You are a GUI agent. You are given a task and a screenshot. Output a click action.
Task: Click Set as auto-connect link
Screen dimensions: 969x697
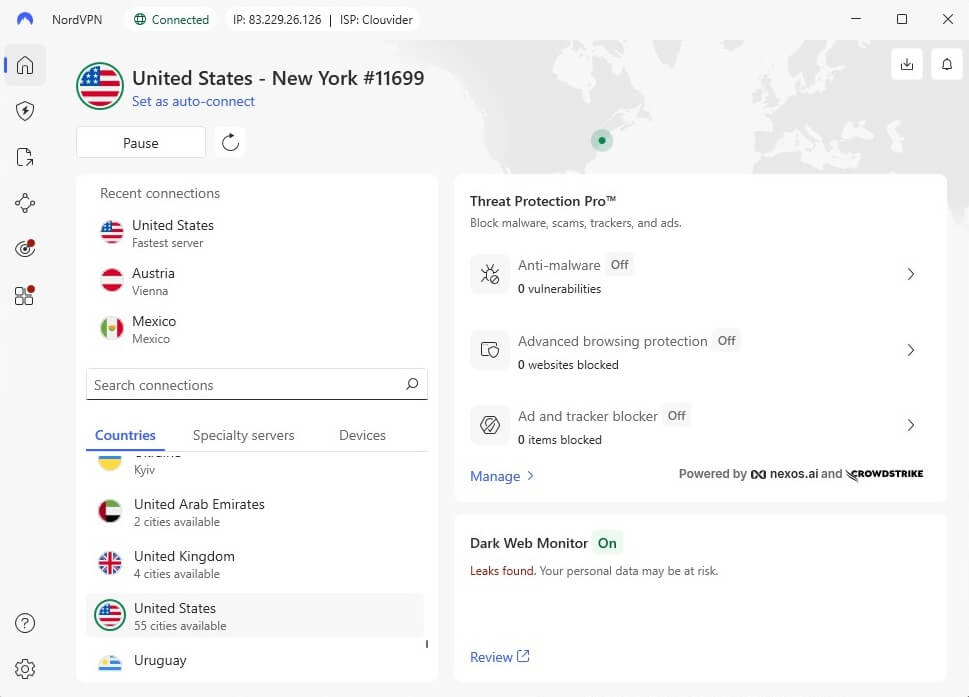coord(193,101)
